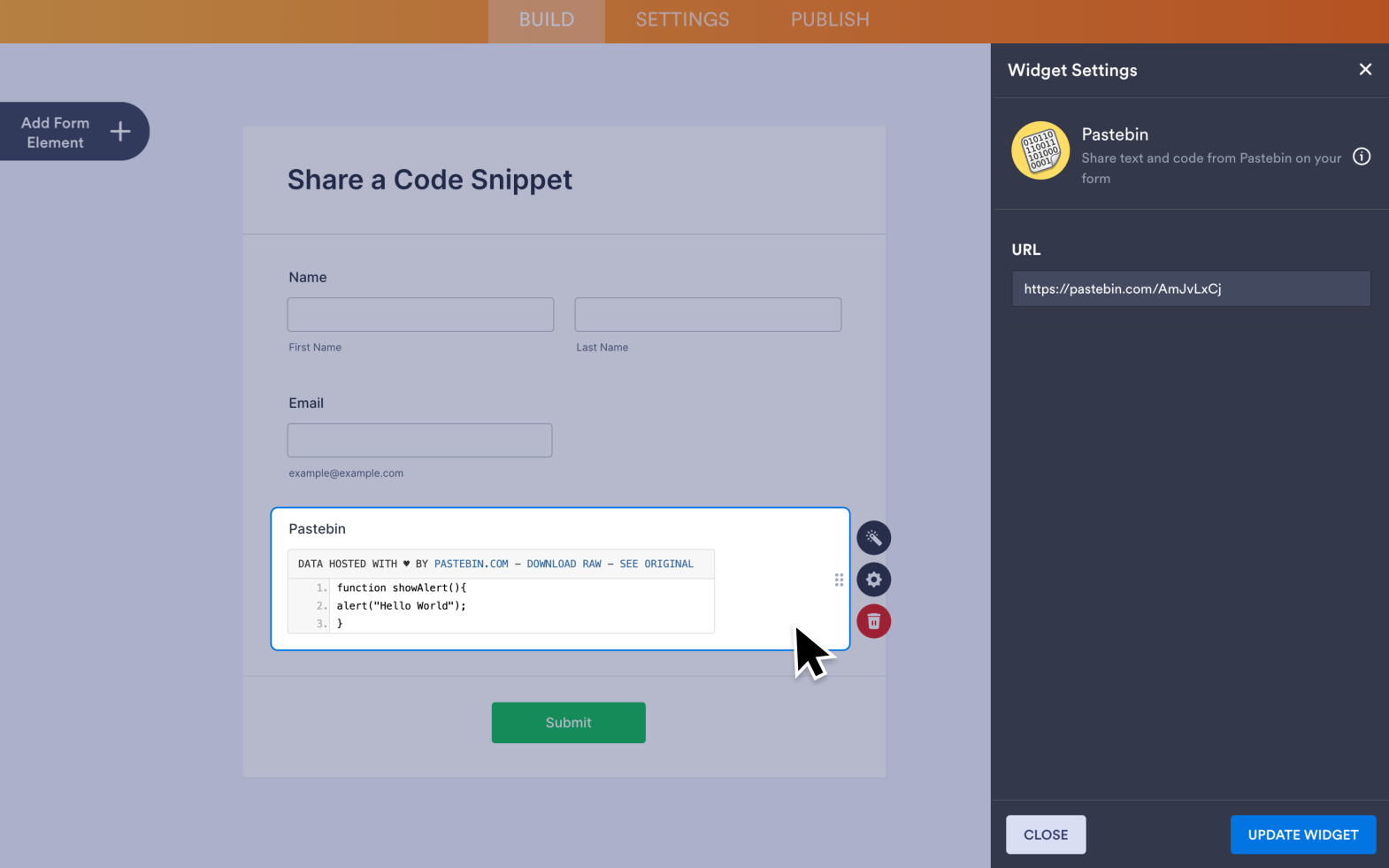Viewport: 1389px width, 868px height.
Task: Click the example@example.com sublabel
Action: (346, 473)
